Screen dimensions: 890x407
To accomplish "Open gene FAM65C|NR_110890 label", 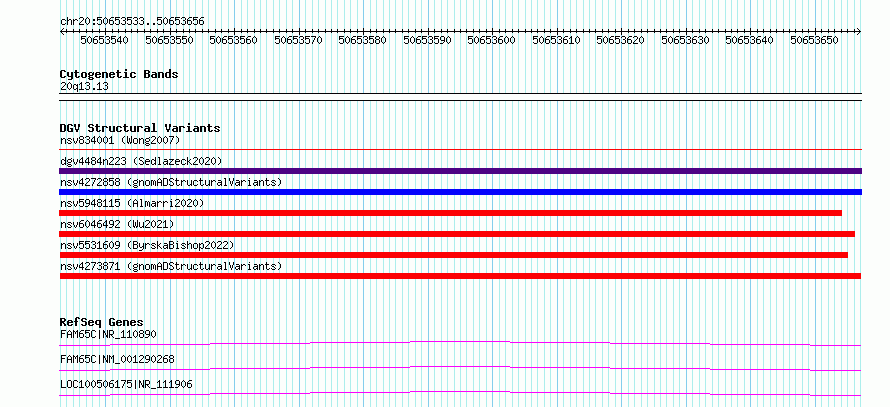I will point(108,334).
